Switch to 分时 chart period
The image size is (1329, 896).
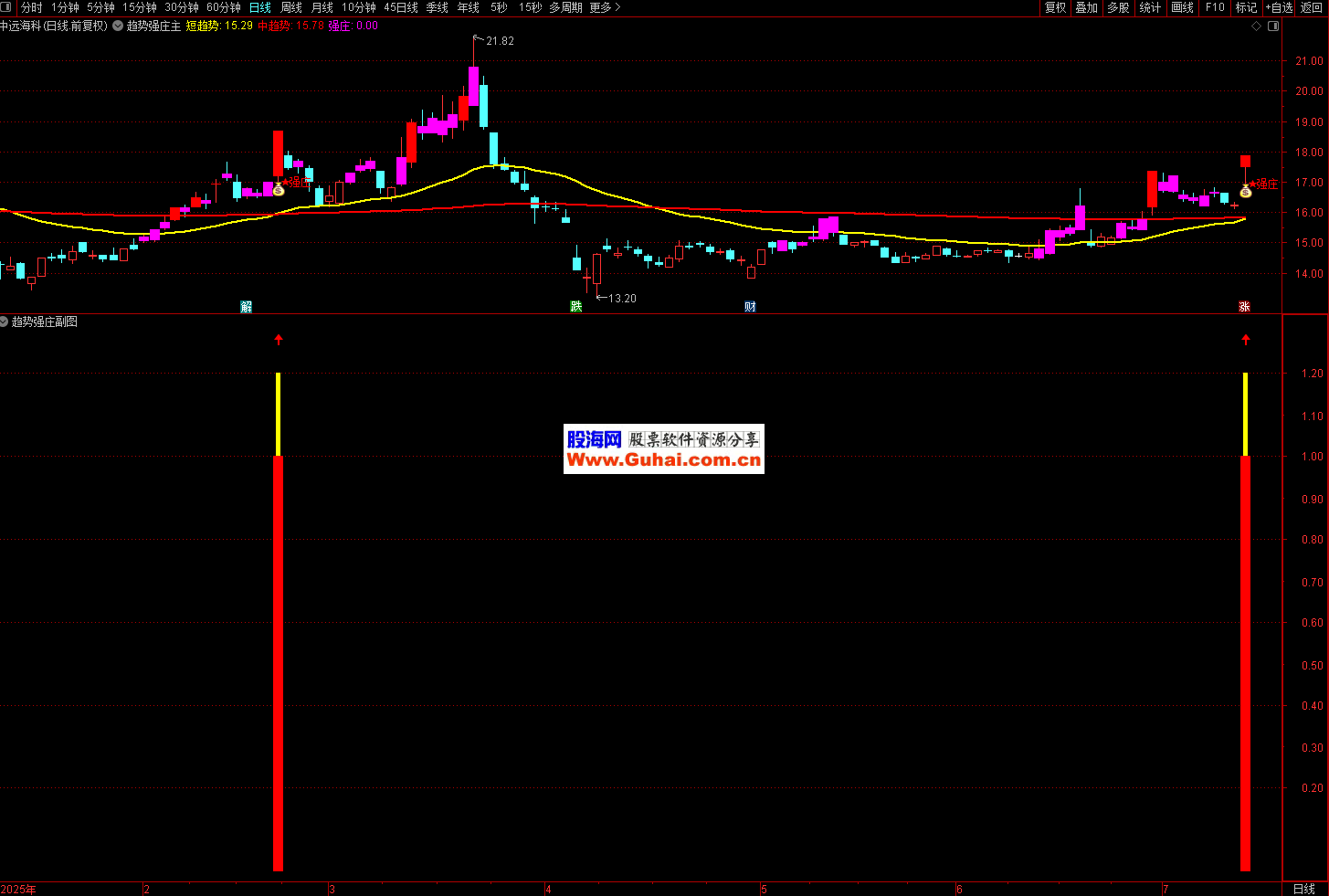31,7
